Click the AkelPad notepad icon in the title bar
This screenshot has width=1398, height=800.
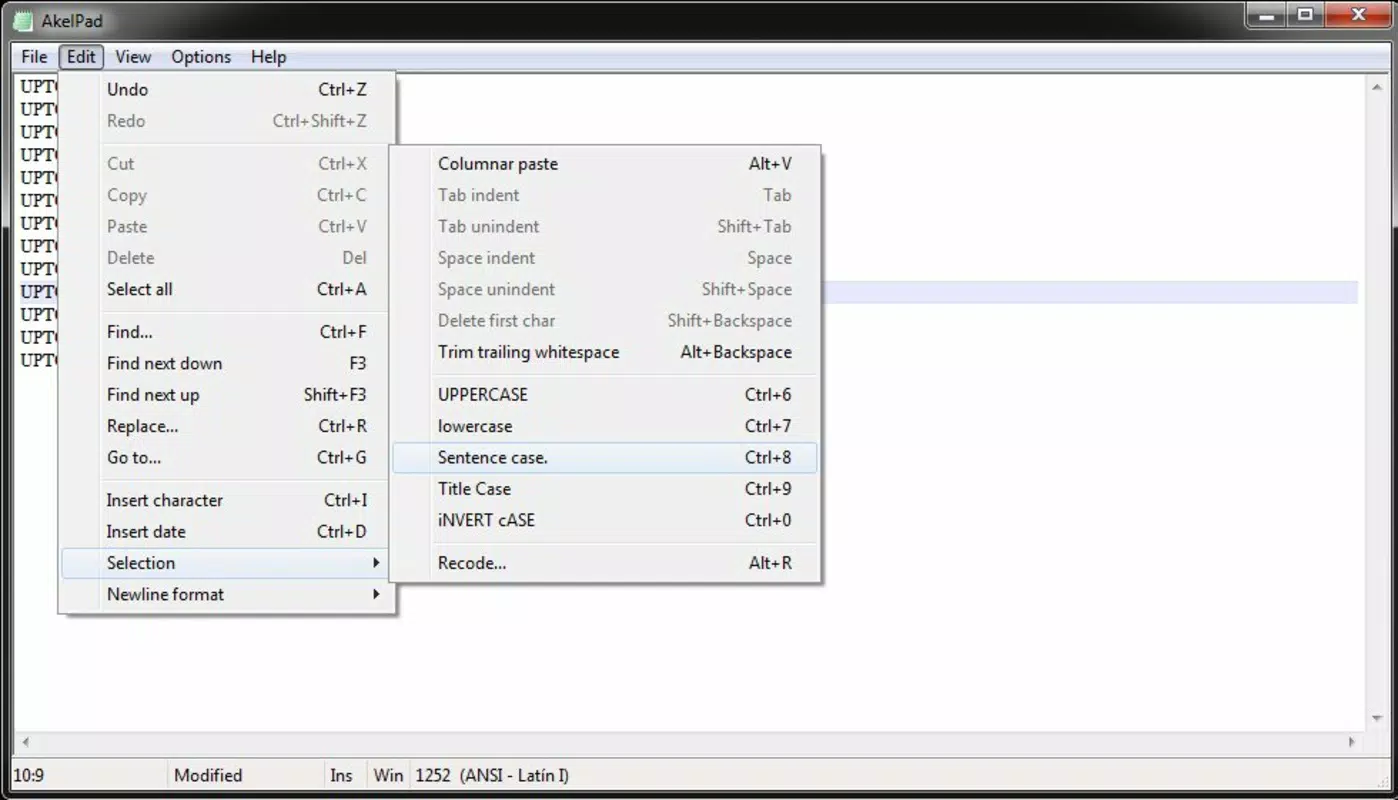pyautogui.click(x=22, y=20)
